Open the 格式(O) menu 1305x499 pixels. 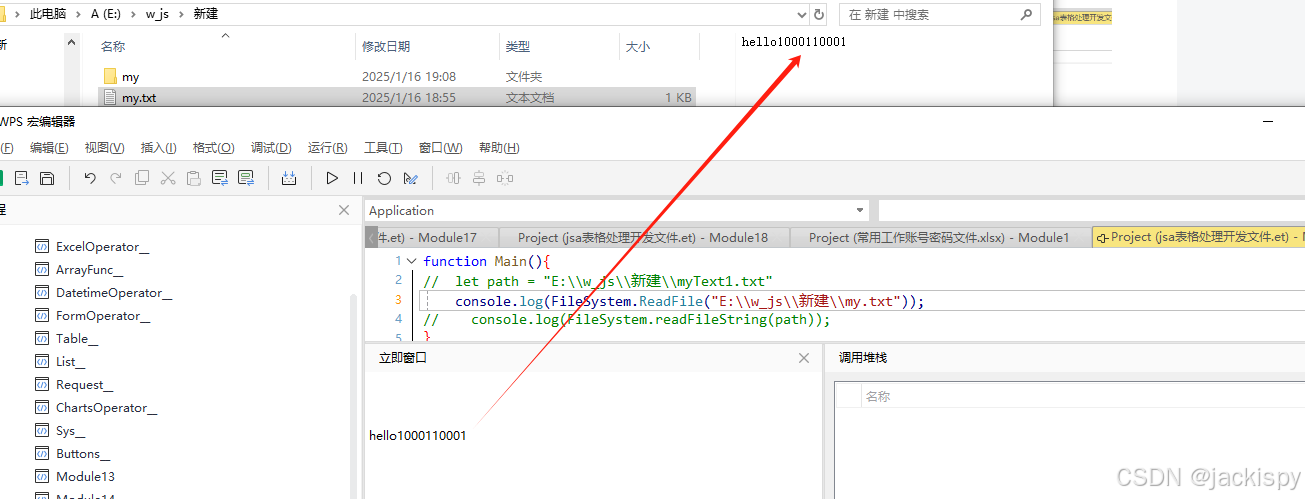point(213,148)
